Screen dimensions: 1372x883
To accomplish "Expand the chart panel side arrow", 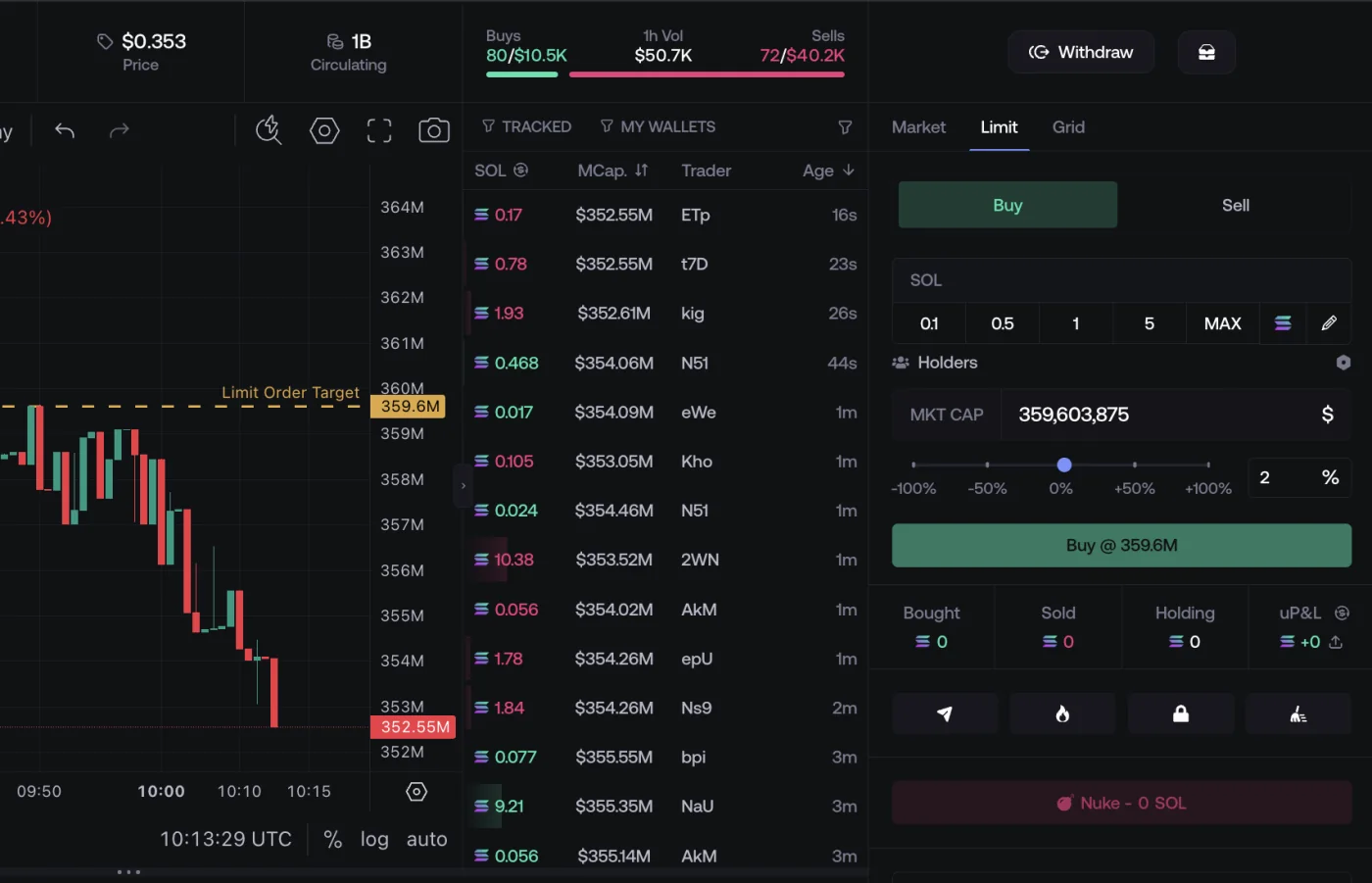I will pyautogui.click(x=464, y=486).
